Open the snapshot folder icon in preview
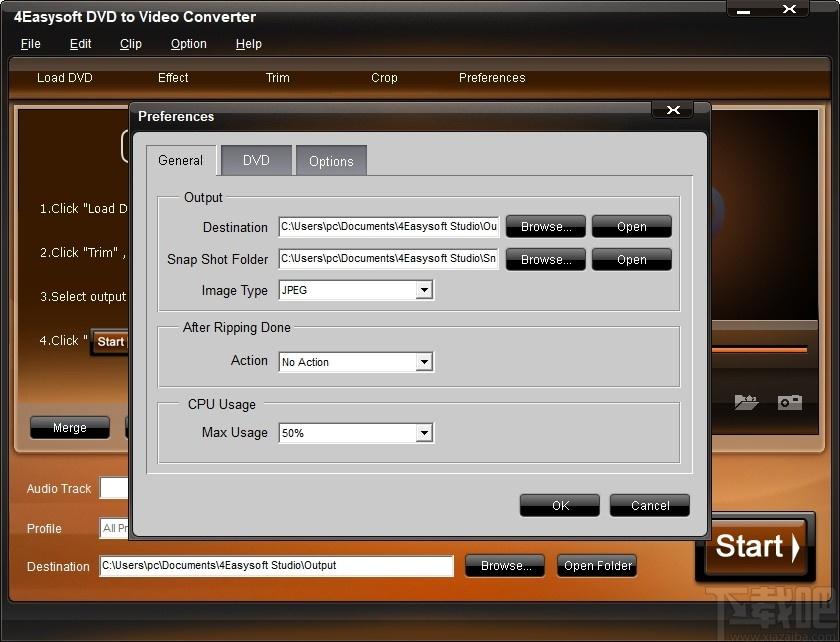This screenshot has width=840, height=642. click(747, 402)
